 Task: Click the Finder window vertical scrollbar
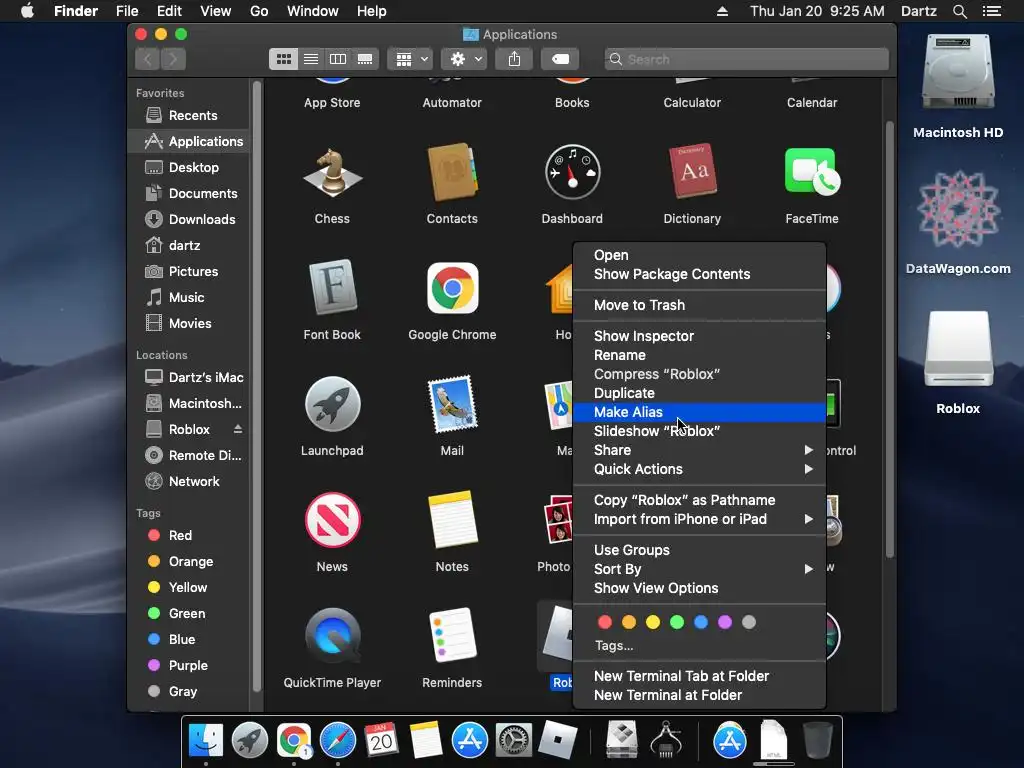tap(889, 340)
